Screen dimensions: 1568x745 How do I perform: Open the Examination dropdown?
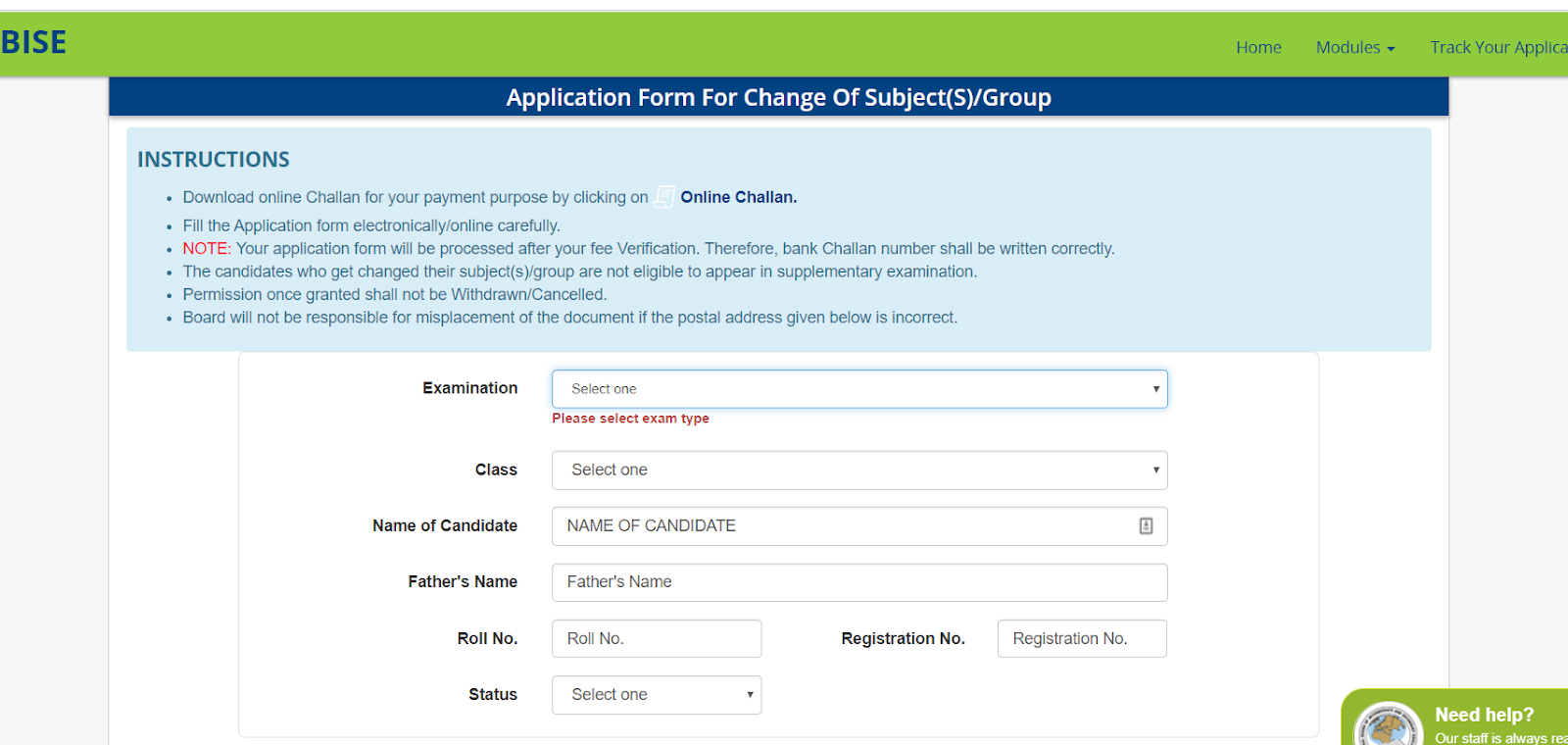click(x=858, y=389)
